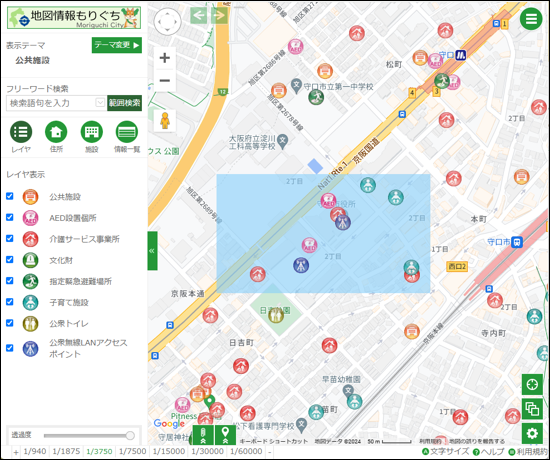550x460 pixels.
Task: Uncheck the 公共施設 layer checkbox
Action: tap(10, 196)
